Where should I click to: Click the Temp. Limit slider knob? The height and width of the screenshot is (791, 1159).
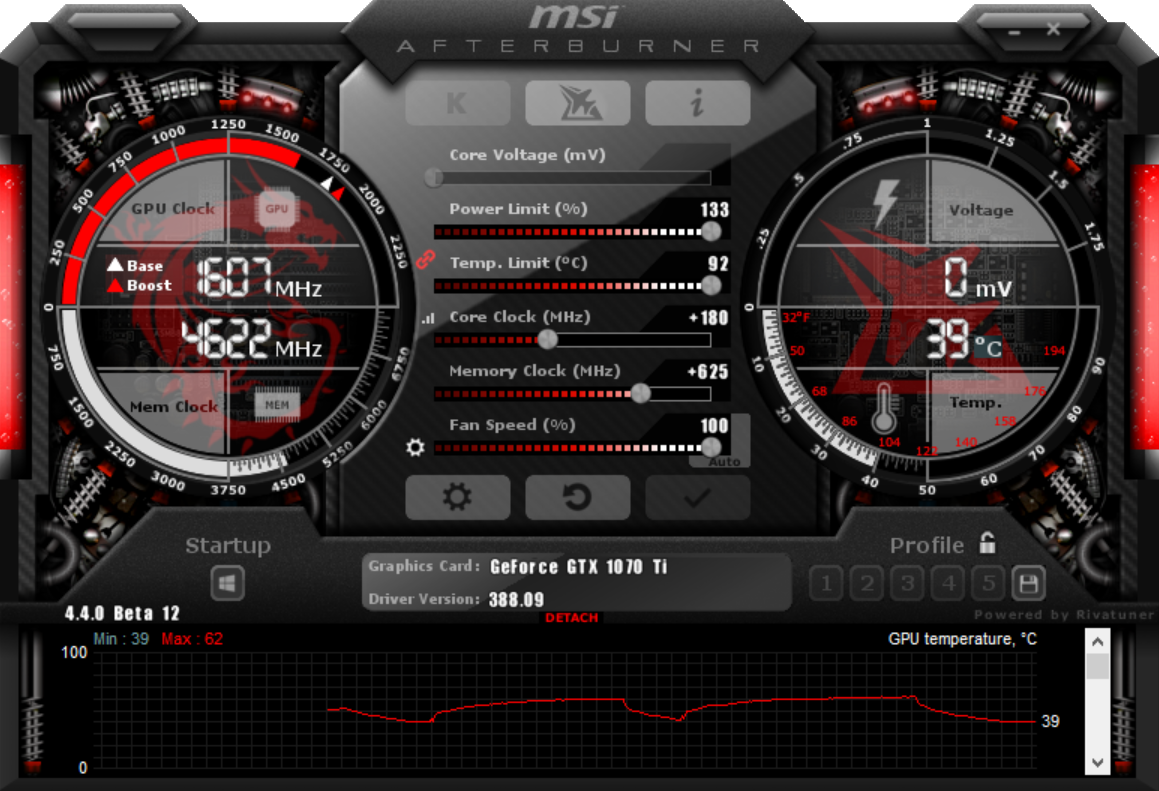click(711, 285)
